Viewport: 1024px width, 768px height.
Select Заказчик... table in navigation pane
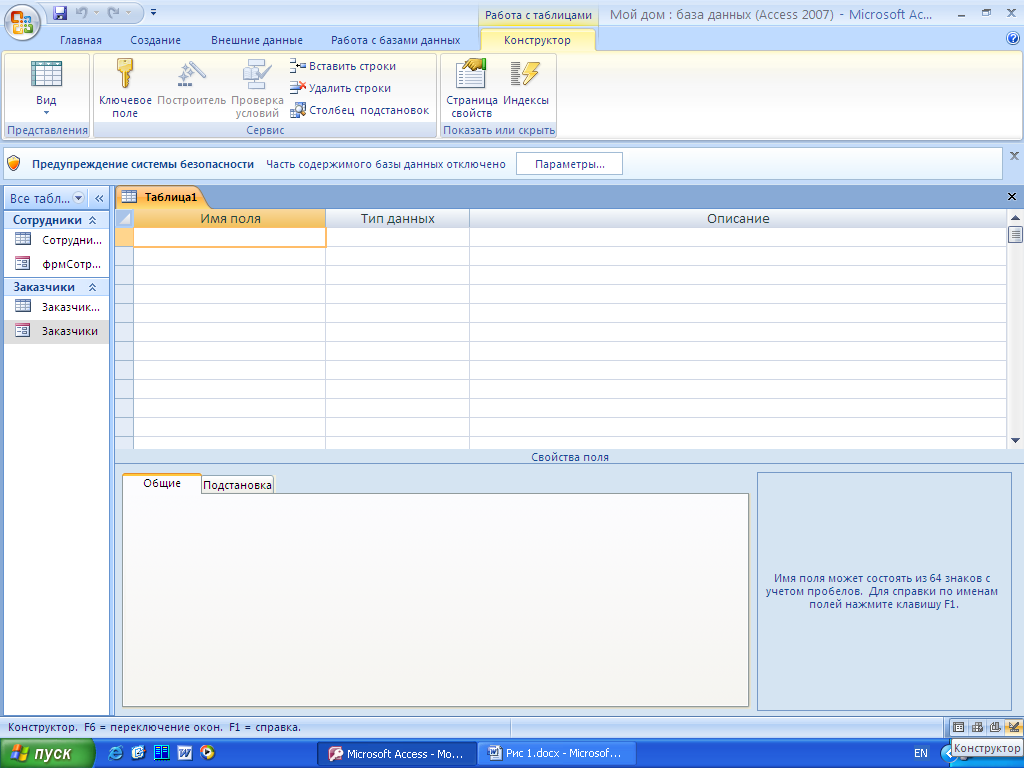click(57, 307)
